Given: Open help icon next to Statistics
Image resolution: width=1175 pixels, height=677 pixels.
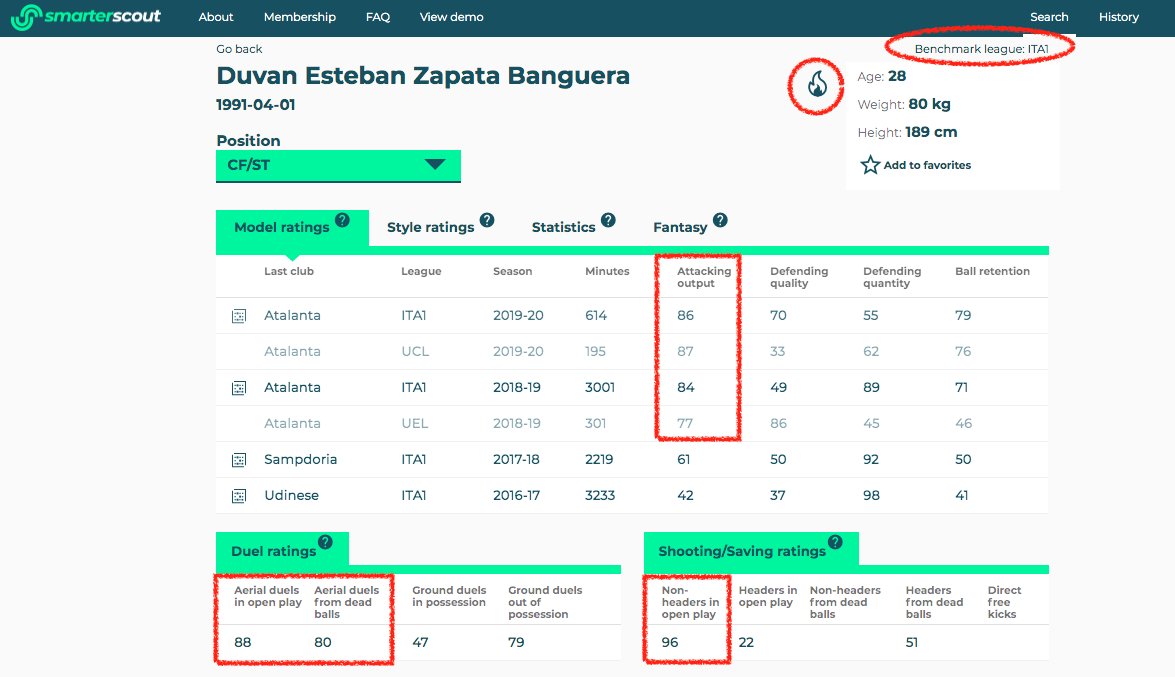Looking at the screenshot, I should tap(608, 220).
